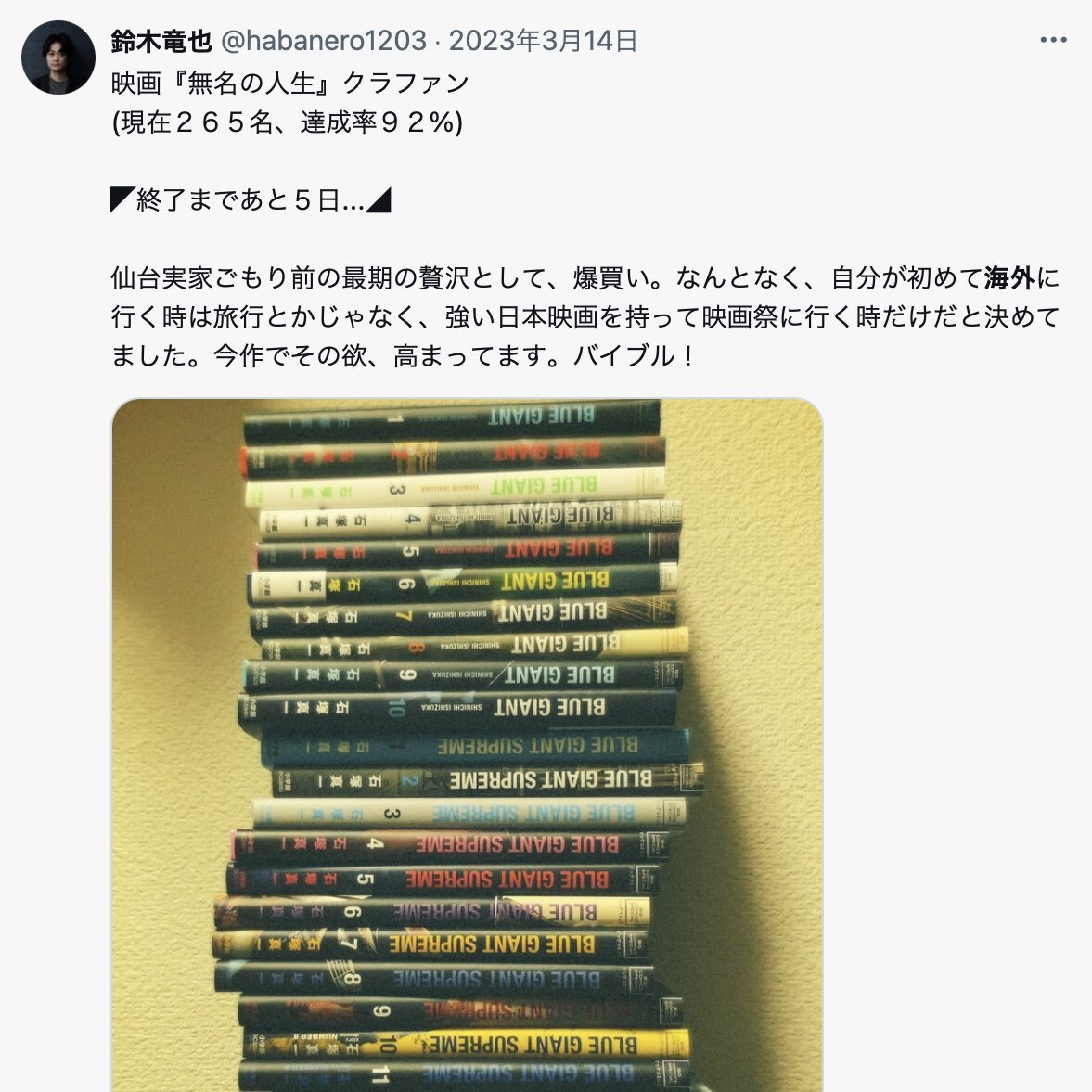
Task: Open the three-dot more options menu
Action: 1053,41
